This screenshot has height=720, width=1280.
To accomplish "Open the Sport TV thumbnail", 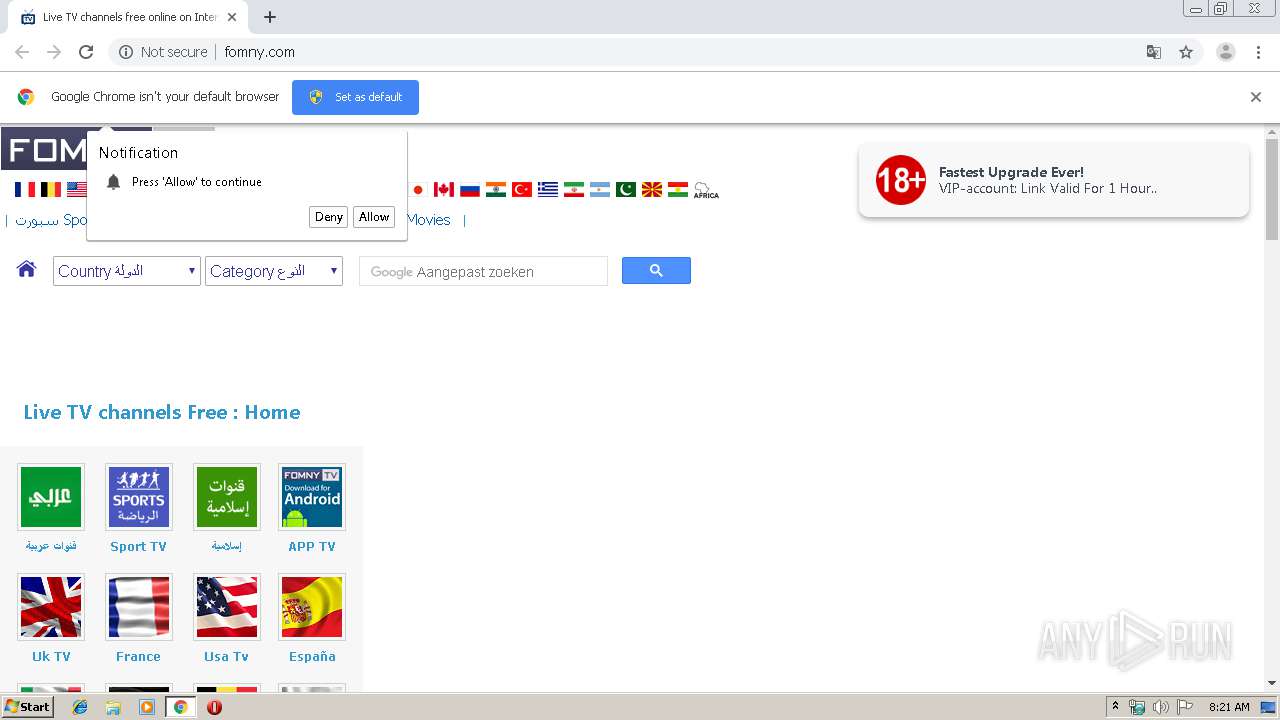I will (139, 497).
